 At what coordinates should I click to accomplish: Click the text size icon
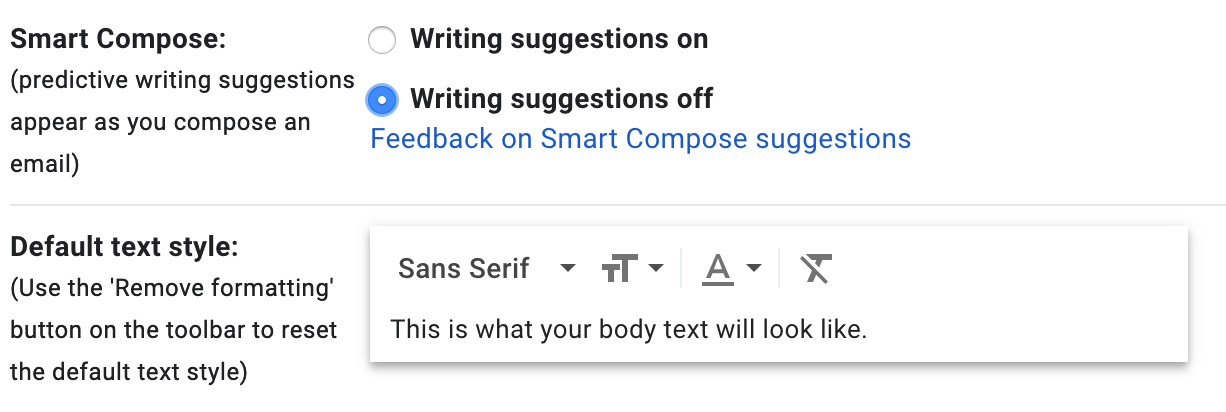620,268
